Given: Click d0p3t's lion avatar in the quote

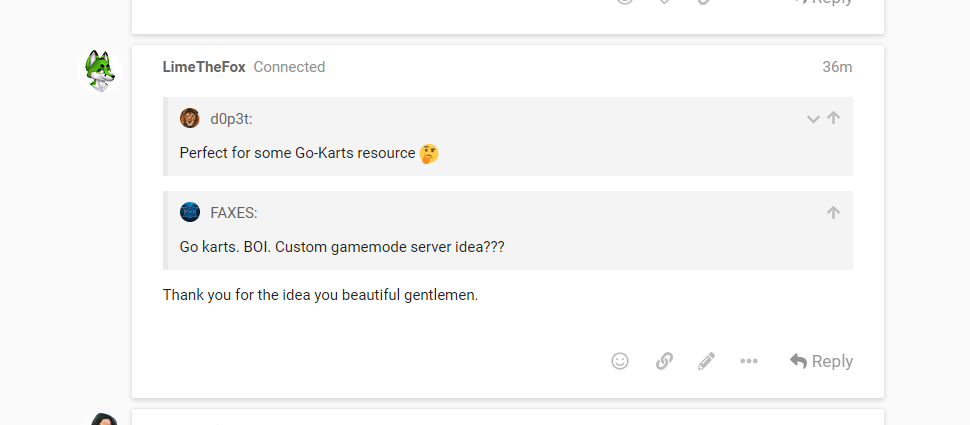Looking at the screenshot, I should [x=190, y=119].
